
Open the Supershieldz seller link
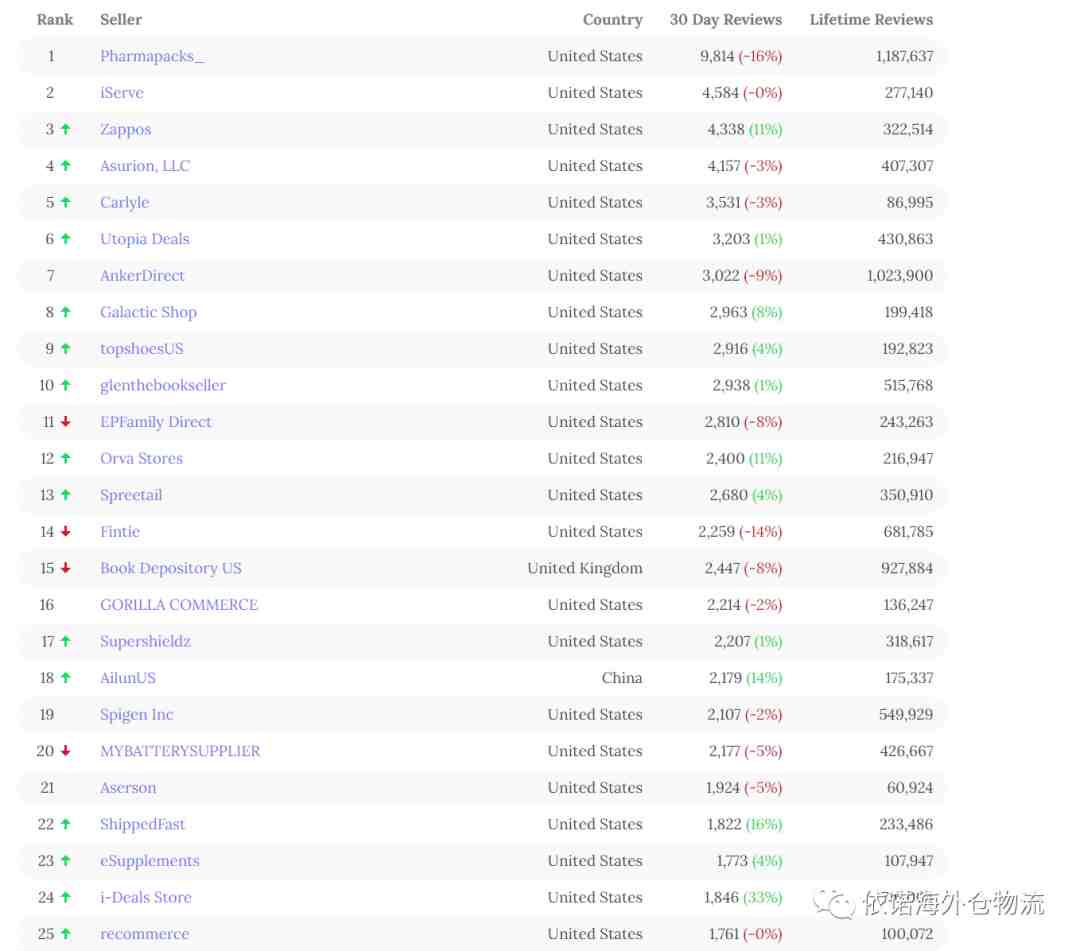click(145, 641)
